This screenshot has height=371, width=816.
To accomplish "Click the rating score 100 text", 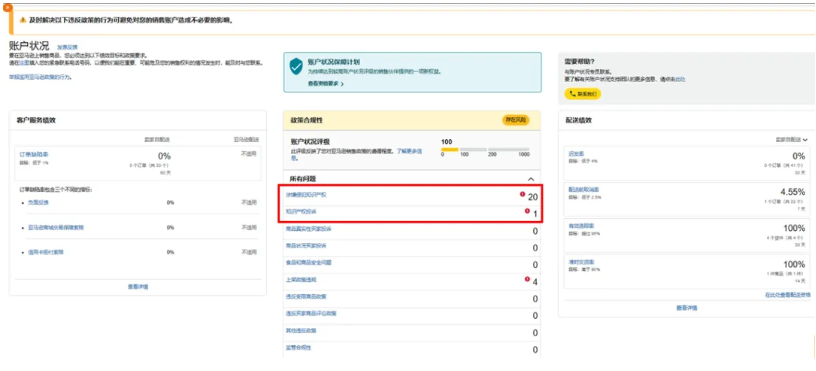I will (x=447, y=142).
